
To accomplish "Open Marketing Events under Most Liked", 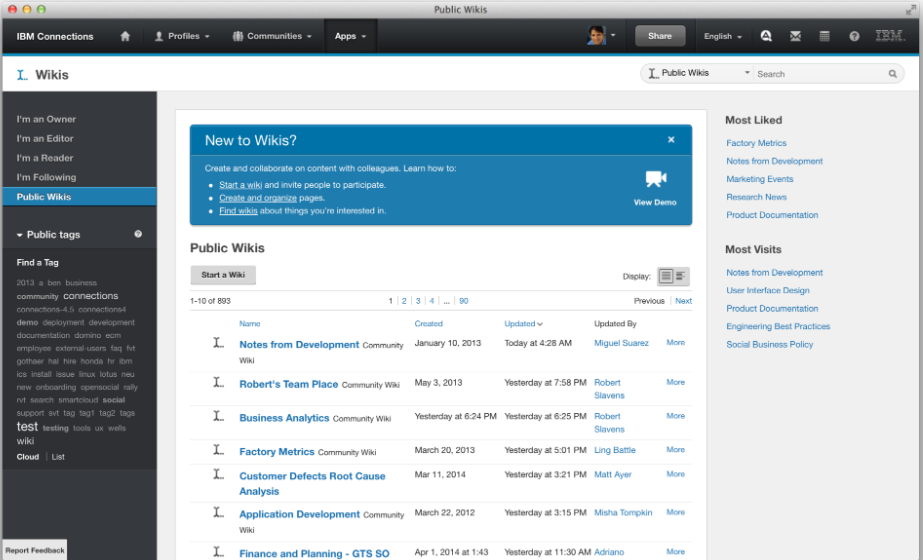I will (x=759, y=179).
